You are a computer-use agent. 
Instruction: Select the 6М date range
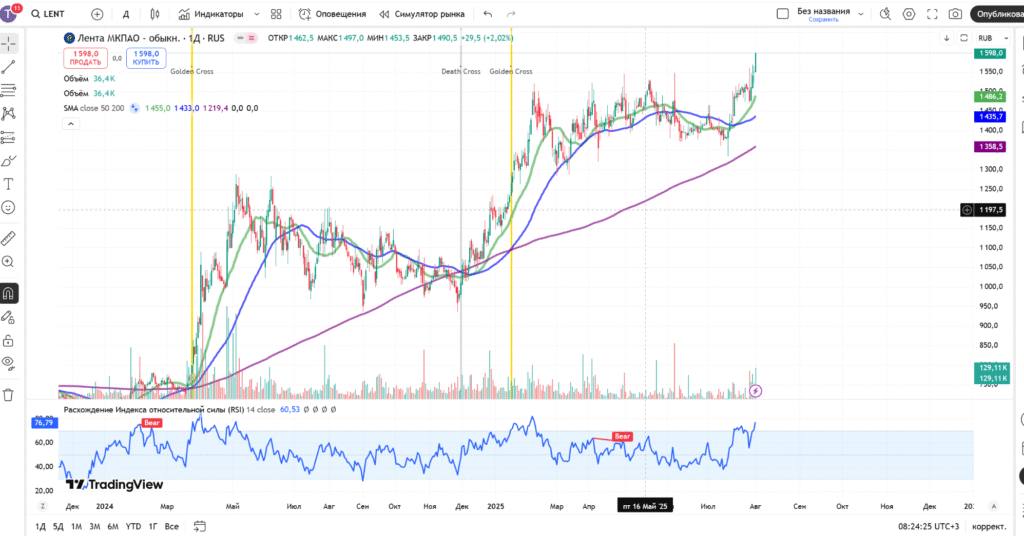[x=113, y=526]
